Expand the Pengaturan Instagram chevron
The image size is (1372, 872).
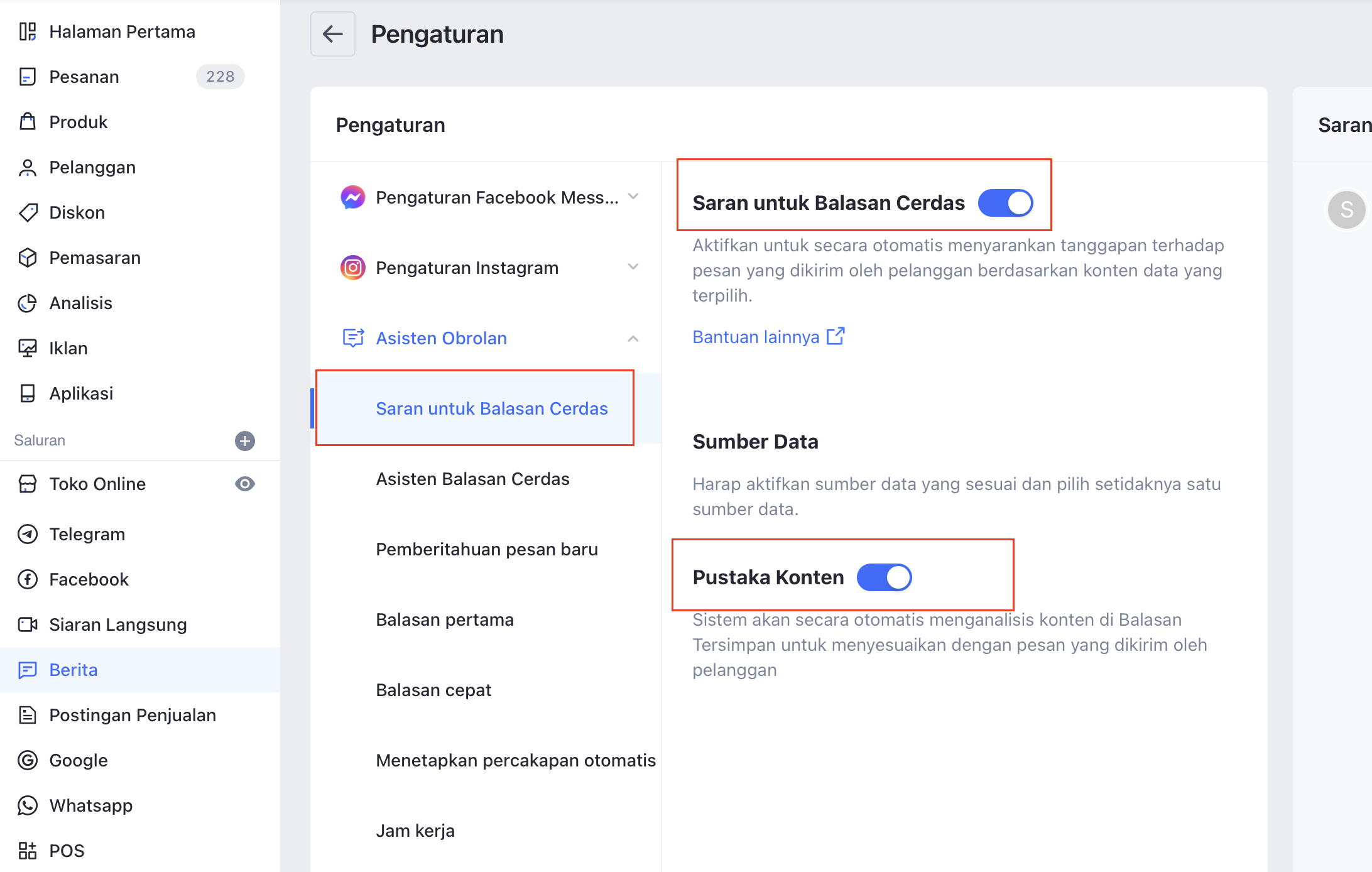(x=633, y=267)
